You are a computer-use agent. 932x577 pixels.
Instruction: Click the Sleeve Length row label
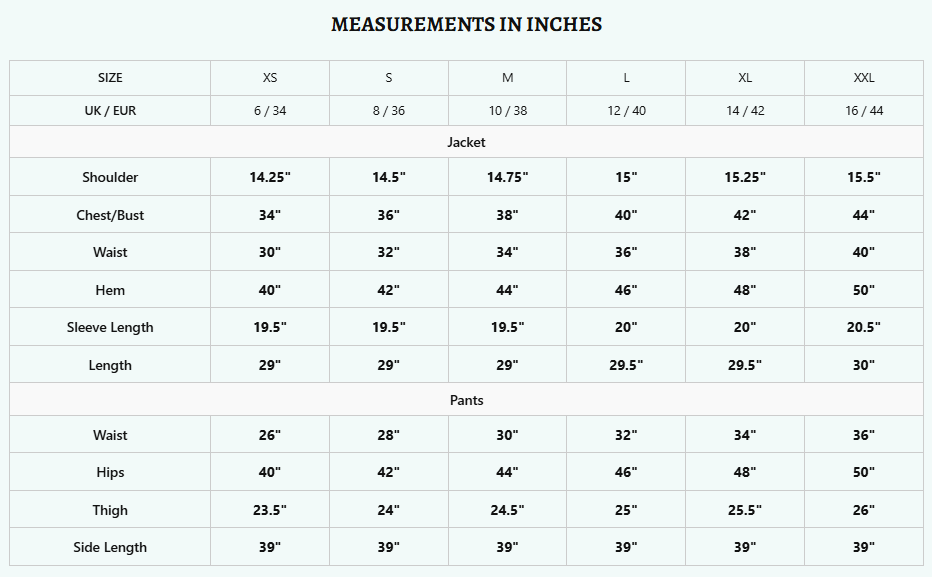(x=110, y=327)
